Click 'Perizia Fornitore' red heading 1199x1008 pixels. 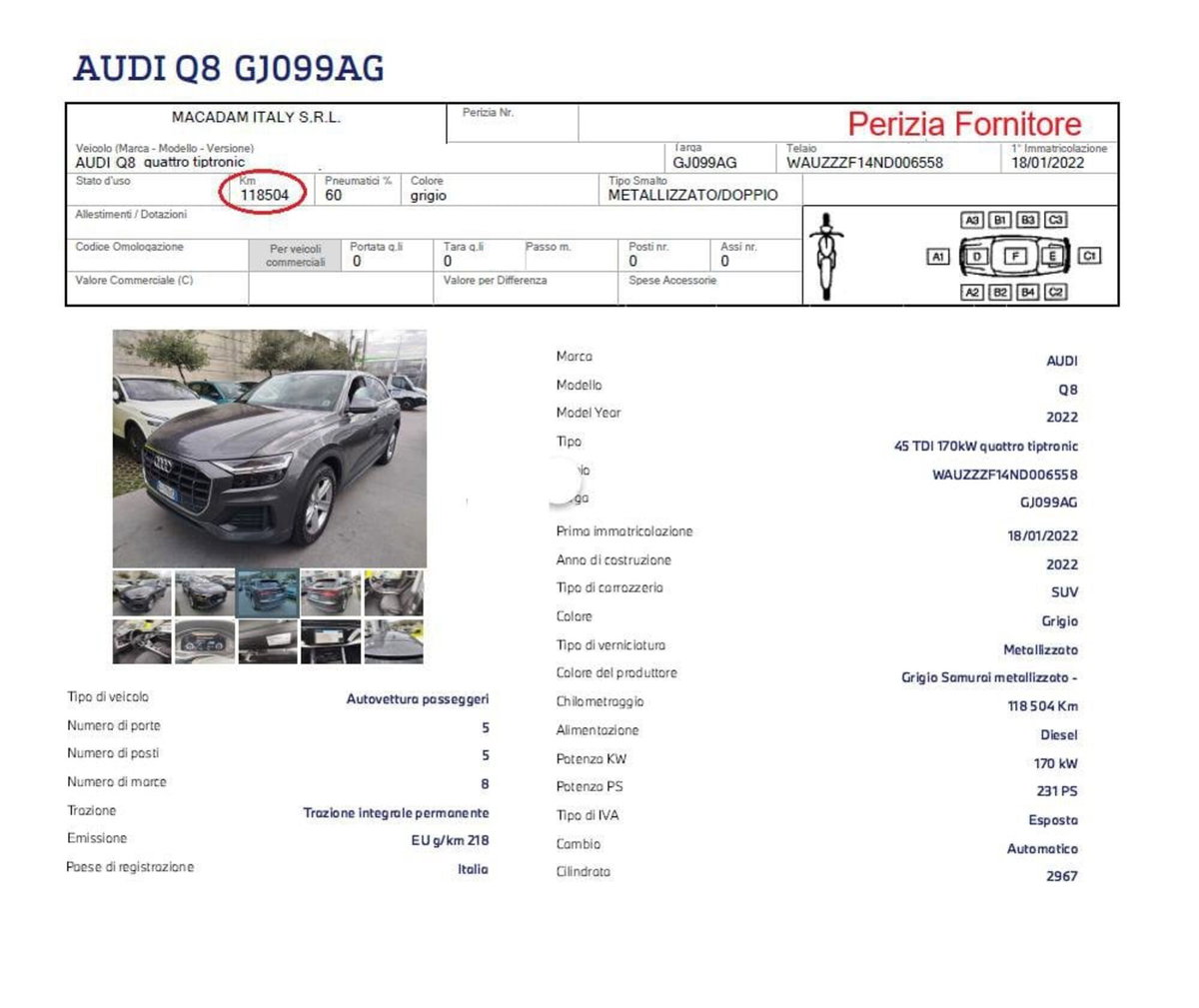coord(964,124)
